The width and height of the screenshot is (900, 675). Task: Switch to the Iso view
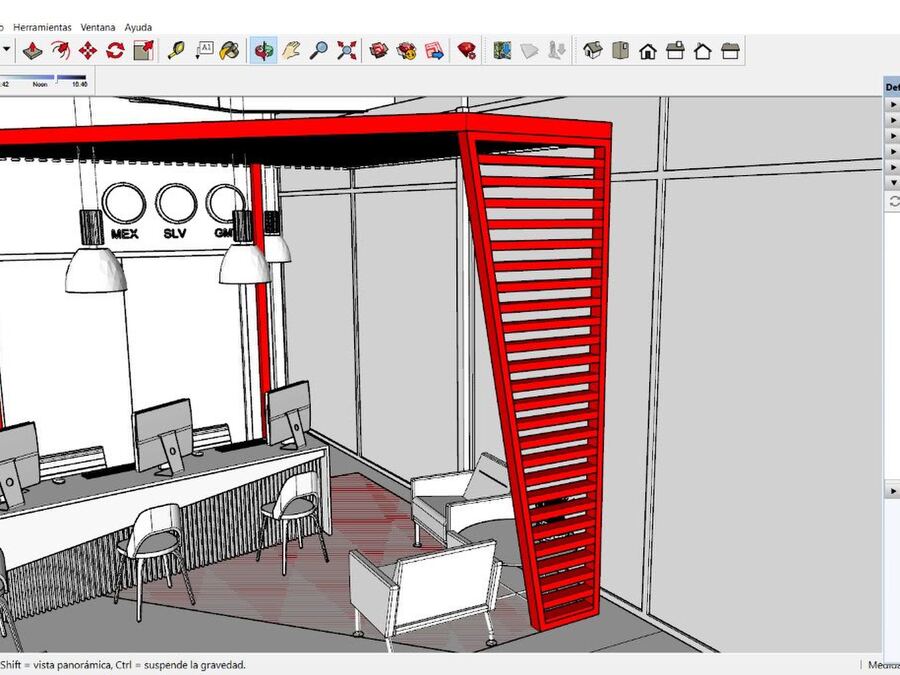tap(592, 51)
